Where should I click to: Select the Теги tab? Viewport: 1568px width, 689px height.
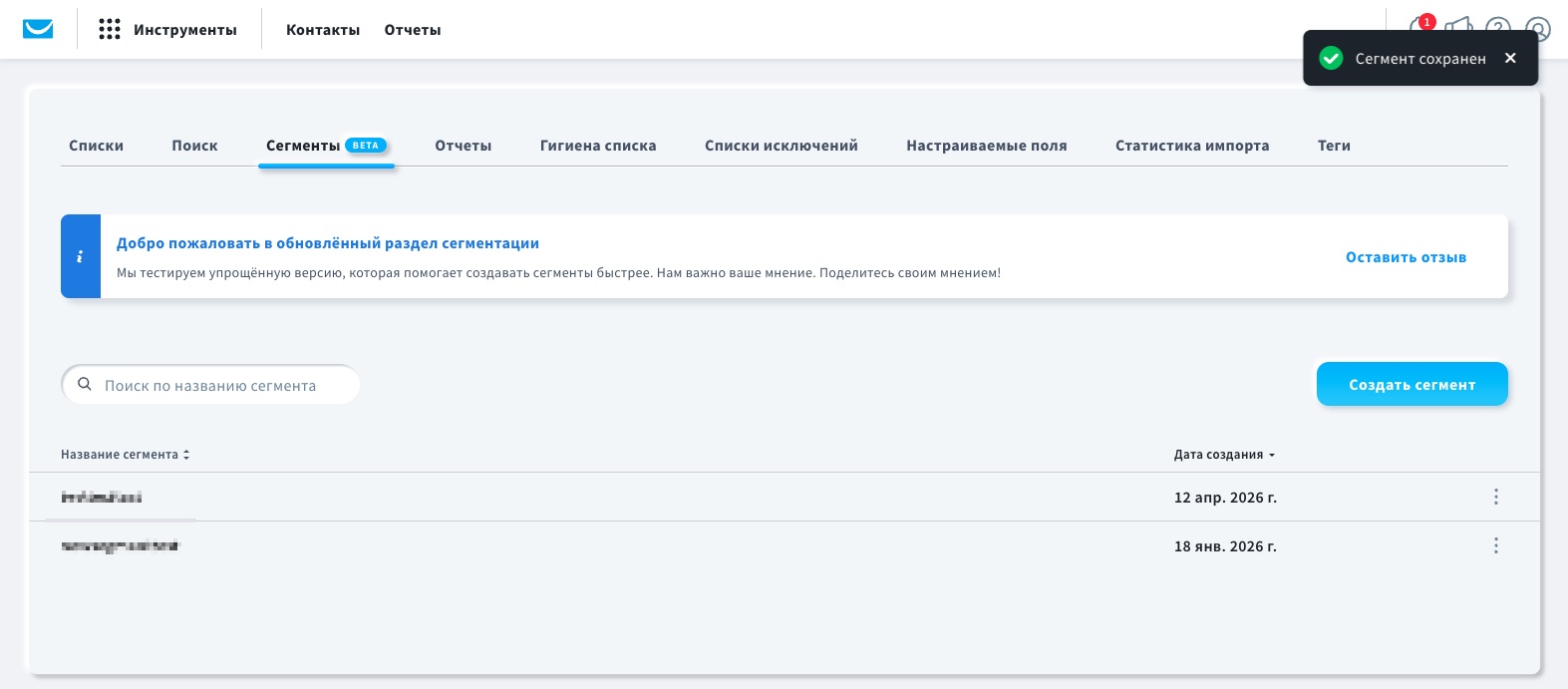(1334, 146)
